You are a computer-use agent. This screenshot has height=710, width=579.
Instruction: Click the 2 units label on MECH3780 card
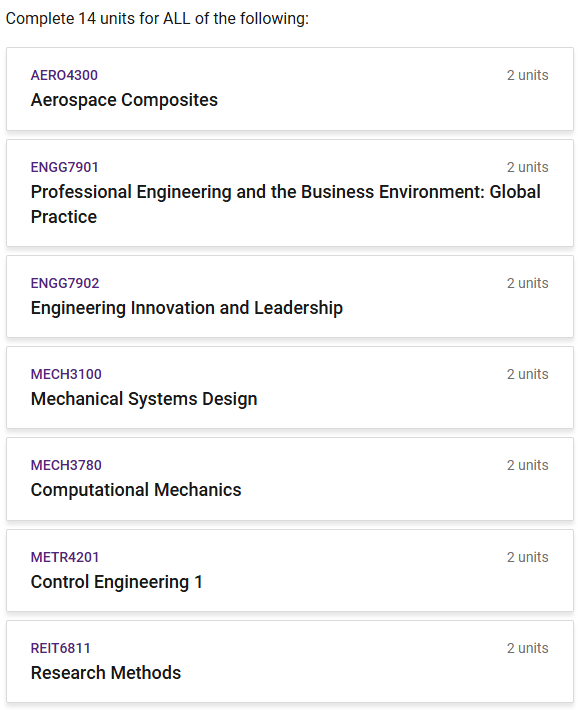(527, 465)
